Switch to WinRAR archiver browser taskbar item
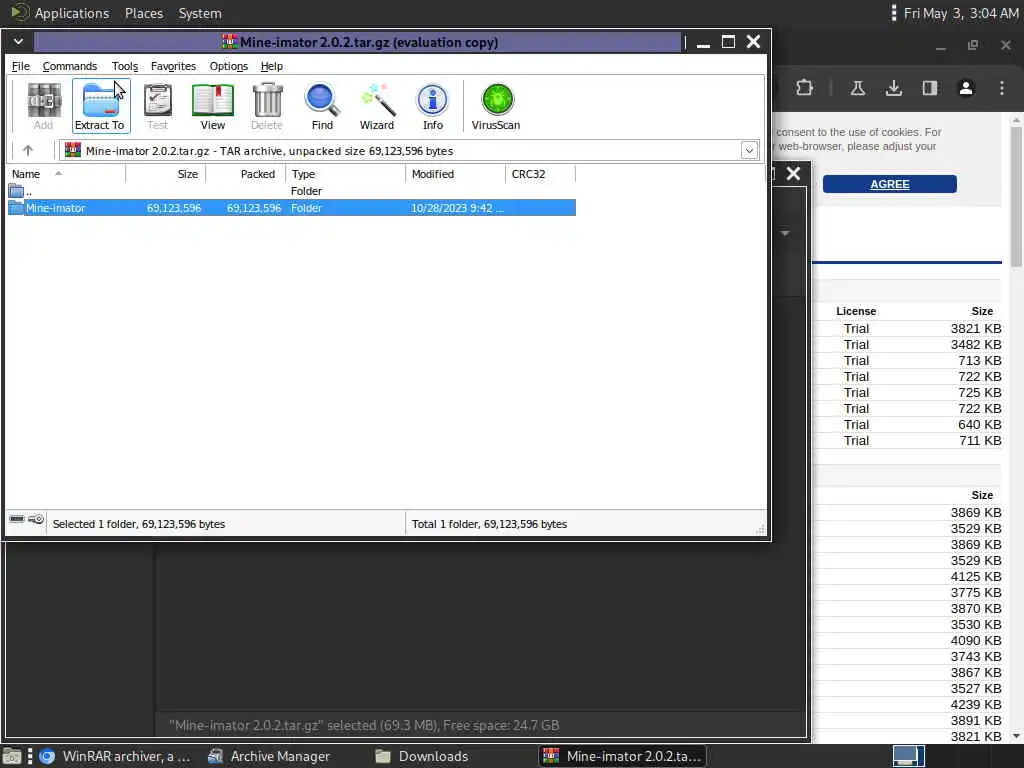1024x768 pixels. click(x=115, y=756)
